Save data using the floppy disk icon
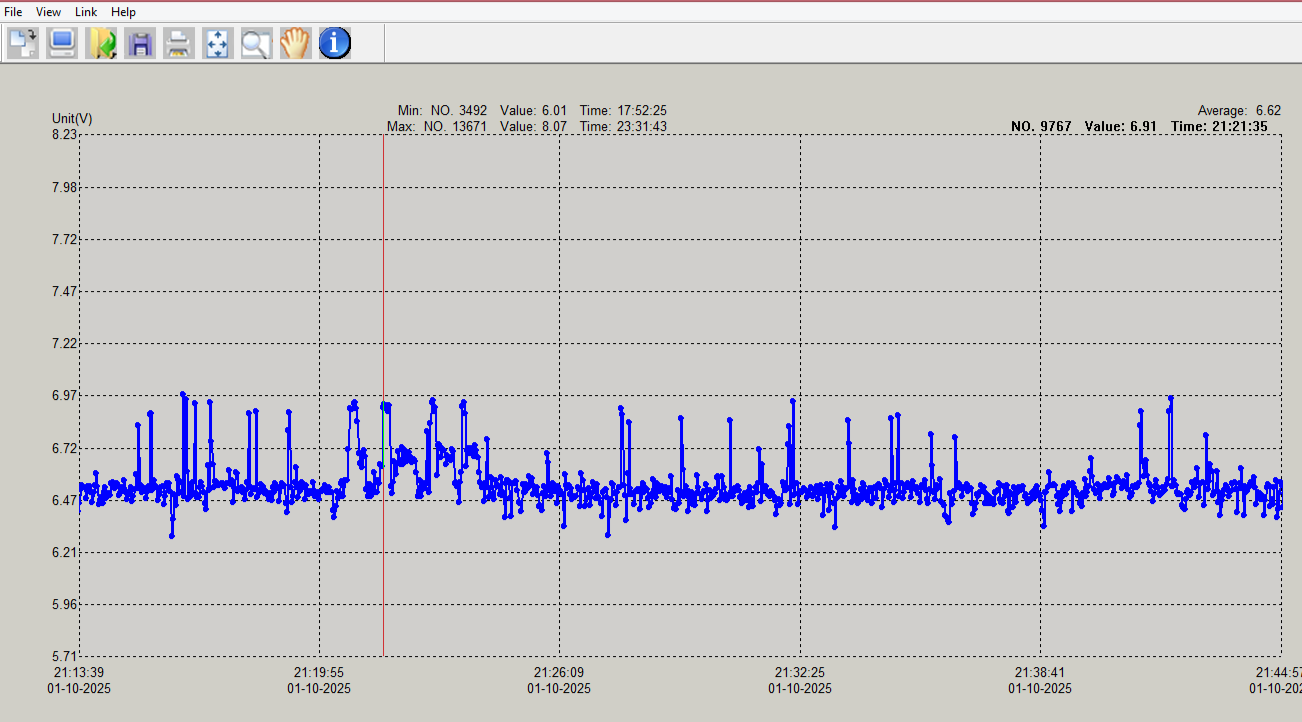Image resolution: width=1302 pixels, height=722 pixels. pyautogui.click(x=140, y=43)
